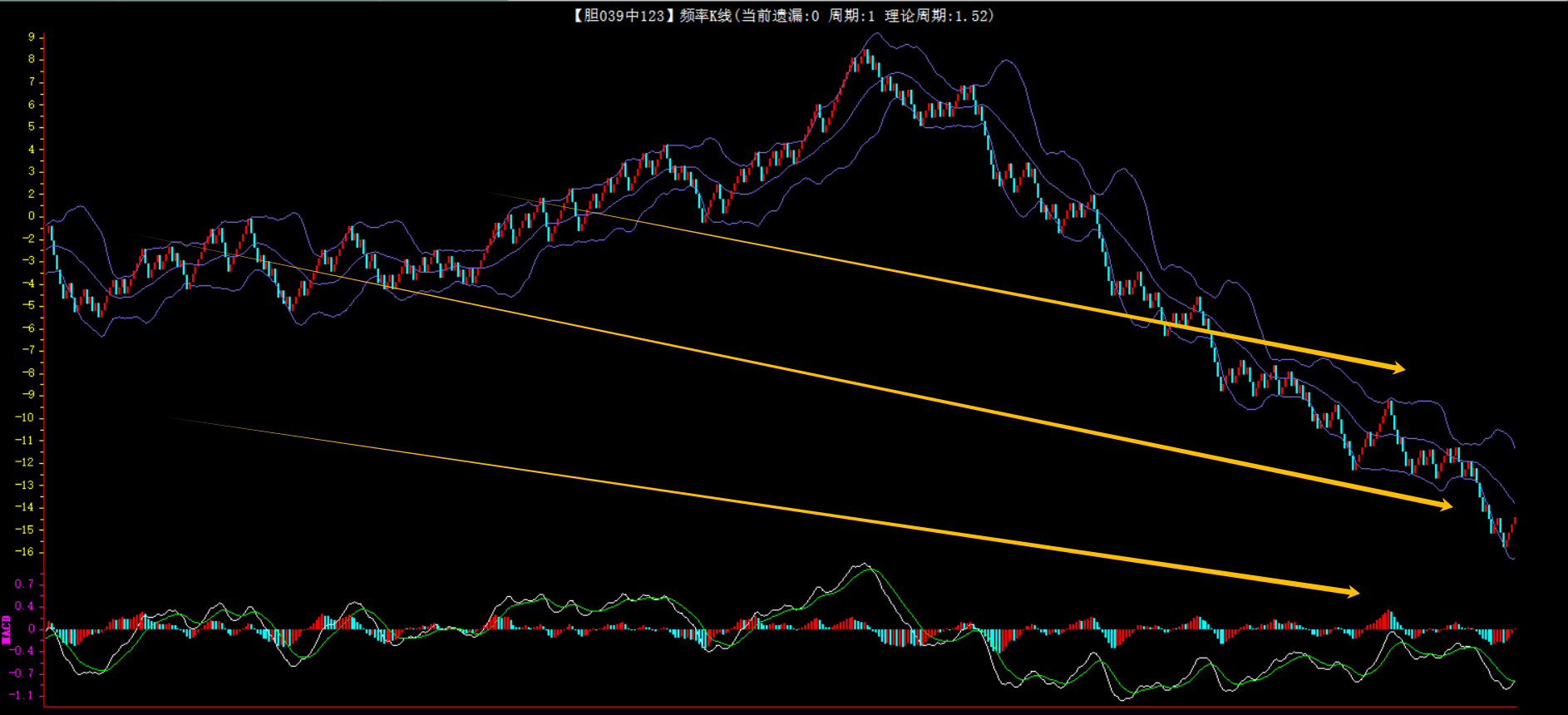Click the arrowhead of the bottom orange trendline
Viewport: 1568px width, 715px height.
1349,592
